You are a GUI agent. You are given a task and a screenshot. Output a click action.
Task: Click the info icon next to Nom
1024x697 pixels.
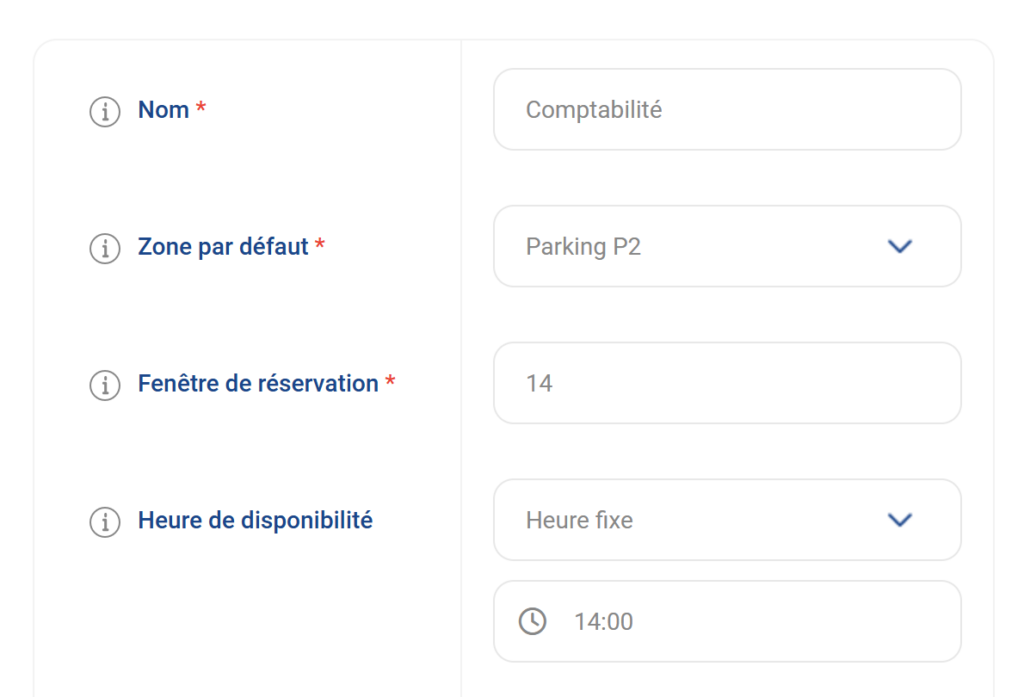pyautogui.click(x=104, y=113)
